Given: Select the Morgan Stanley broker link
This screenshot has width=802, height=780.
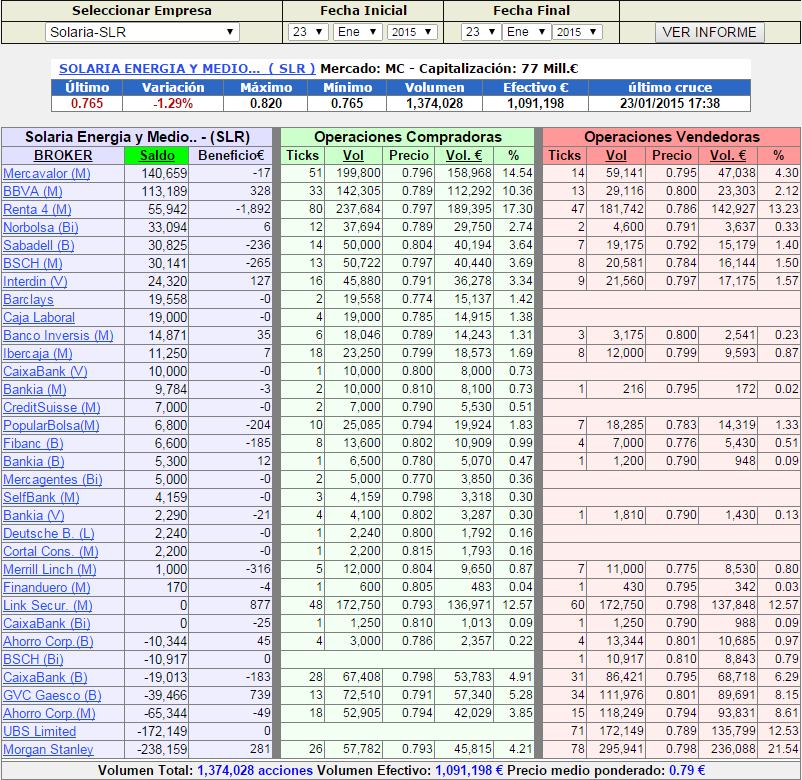Looking at the screenshot, I should (47, 750).
